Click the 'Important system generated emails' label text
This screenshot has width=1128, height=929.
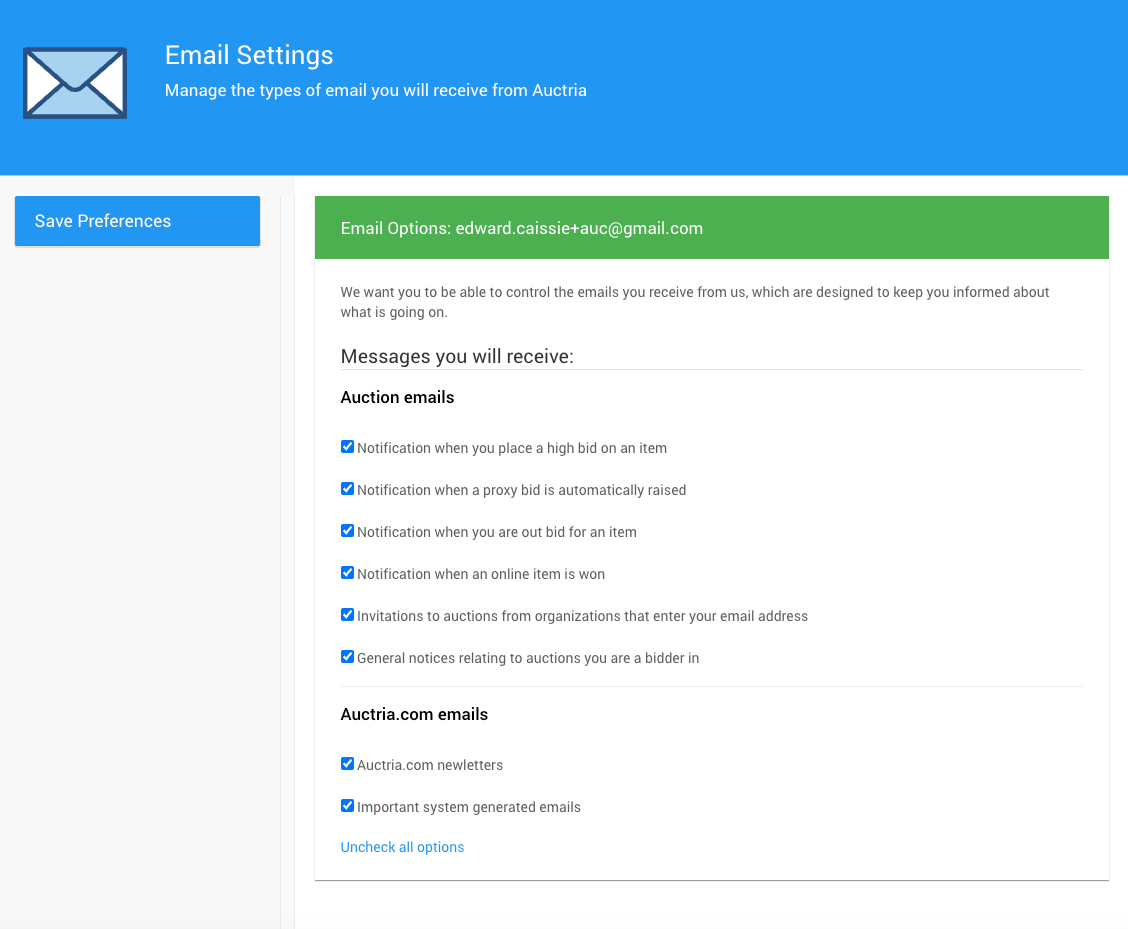[x=468, y=807]
